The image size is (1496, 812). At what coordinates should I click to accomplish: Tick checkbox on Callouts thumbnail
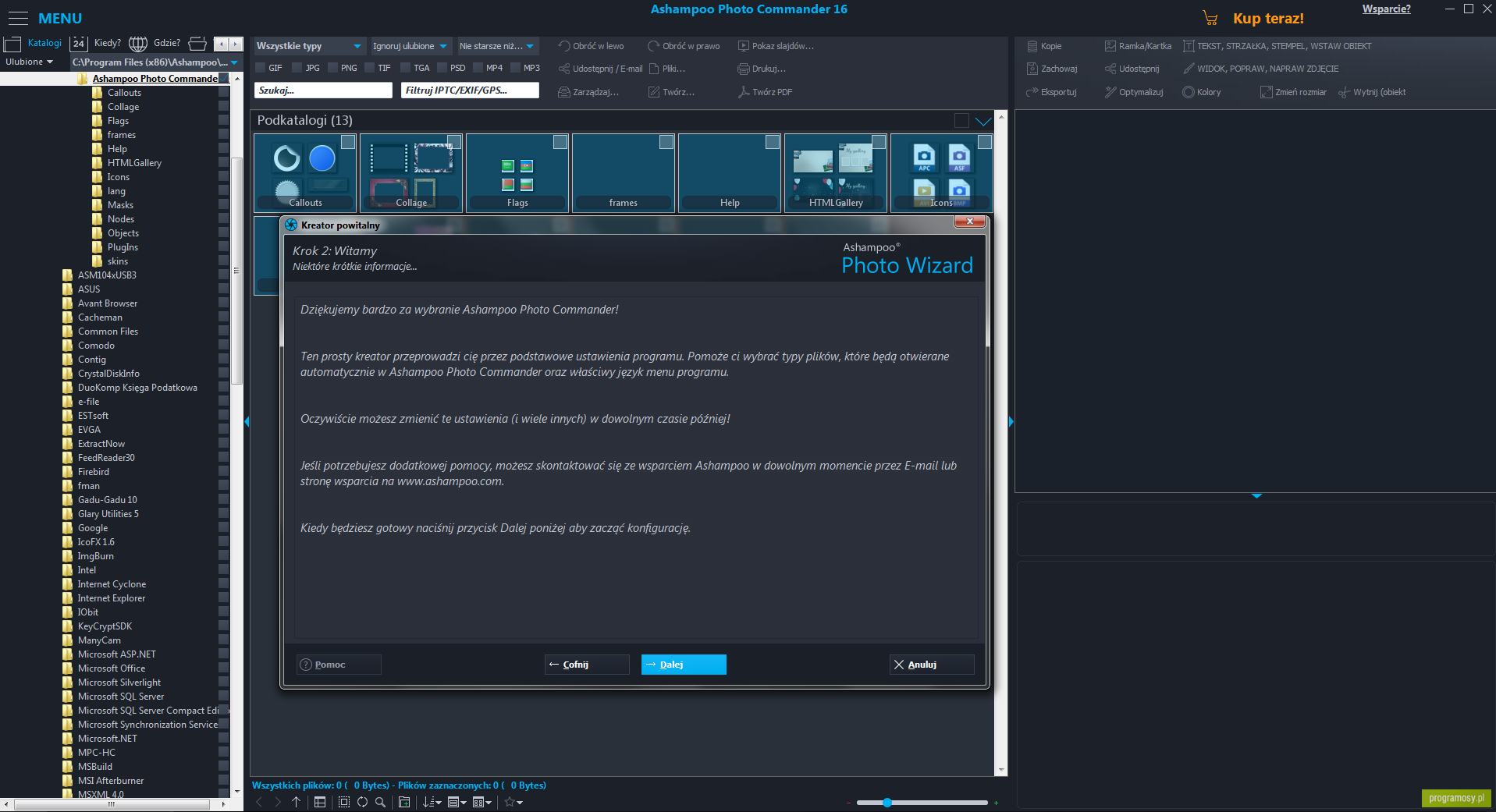tap(348, 142)
